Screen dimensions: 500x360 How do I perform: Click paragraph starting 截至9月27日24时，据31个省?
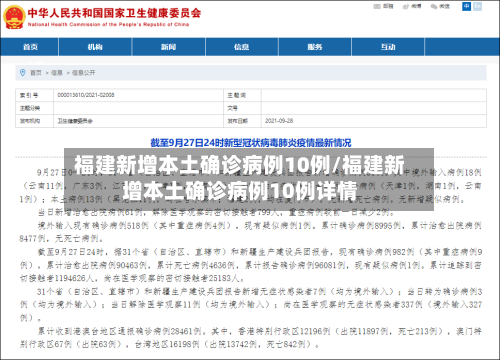click(x=251, y=265)
